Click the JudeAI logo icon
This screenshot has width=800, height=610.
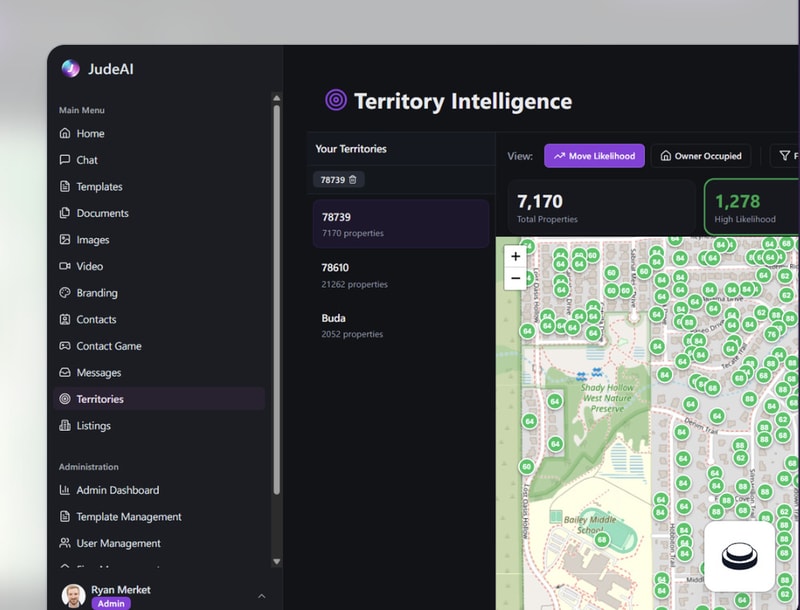[70, 69]
